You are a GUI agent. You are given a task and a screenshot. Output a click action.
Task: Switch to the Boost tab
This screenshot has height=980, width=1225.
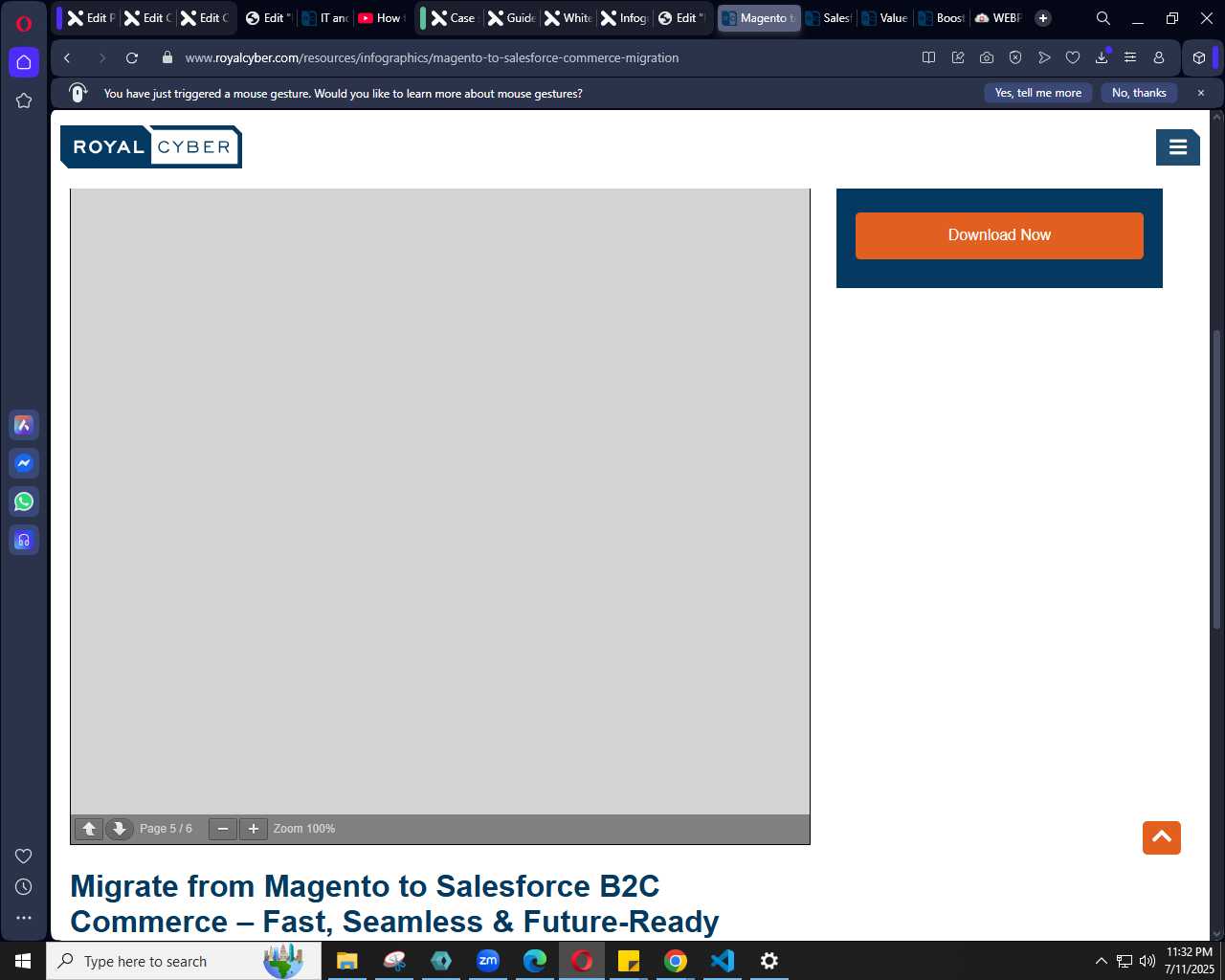[941, 18]
